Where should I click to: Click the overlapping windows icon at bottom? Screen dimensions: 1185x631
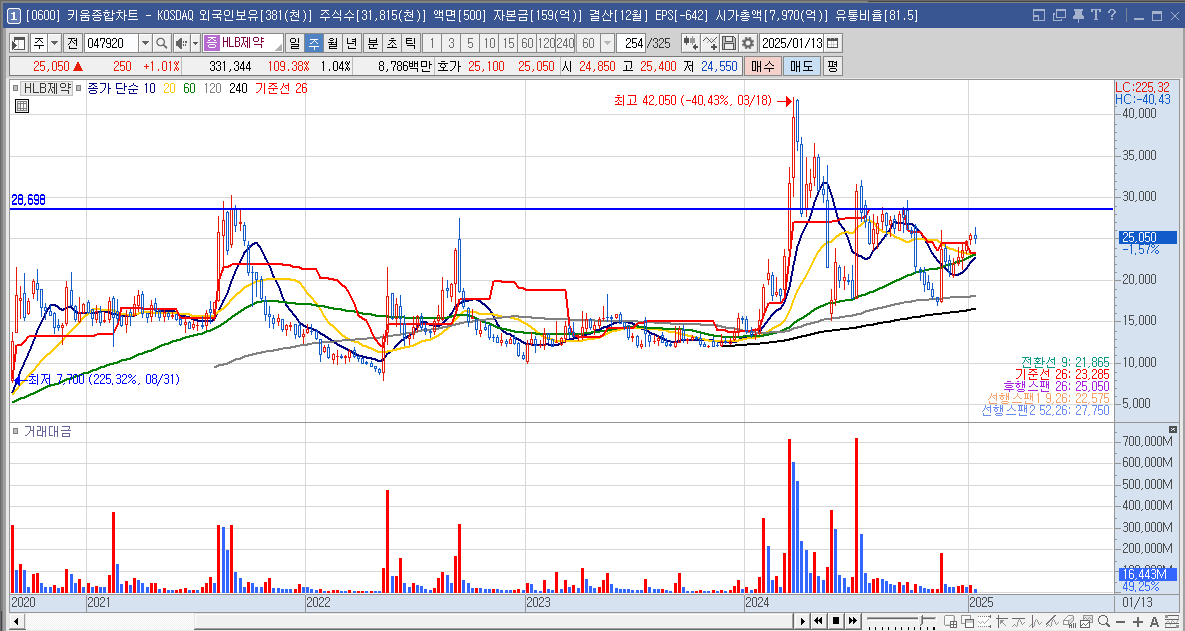pos(968,621)
